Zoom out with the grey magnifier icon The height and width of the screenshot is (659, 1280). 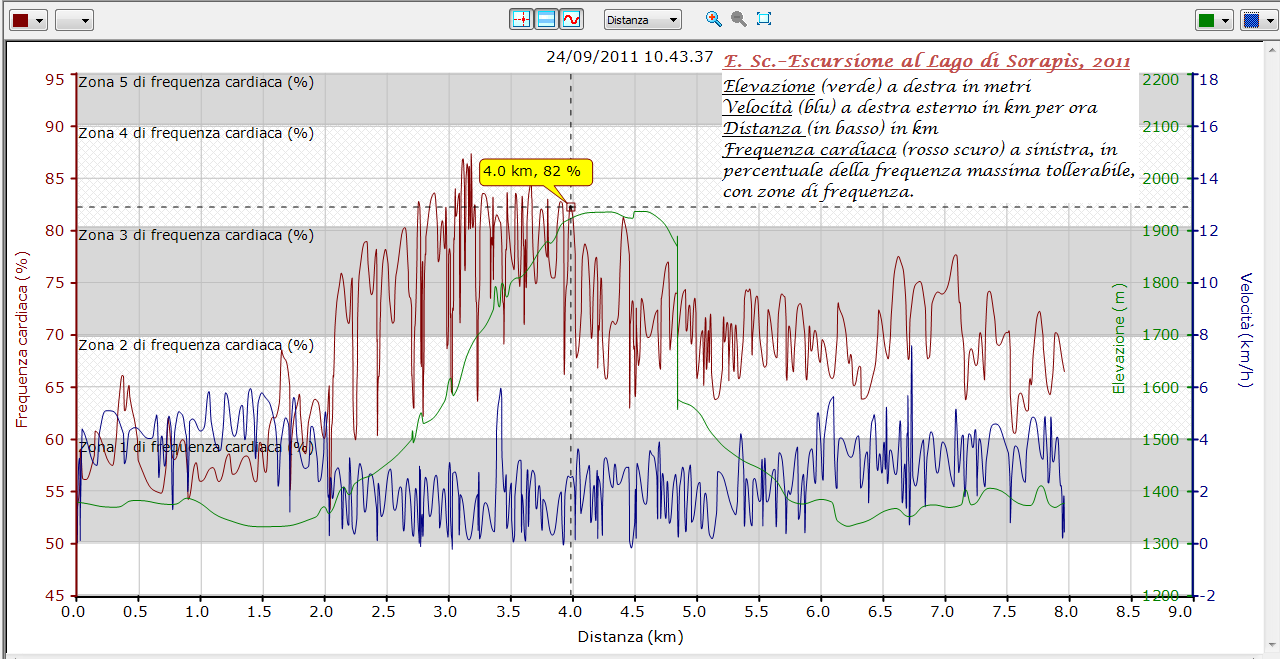pos(739,19)
